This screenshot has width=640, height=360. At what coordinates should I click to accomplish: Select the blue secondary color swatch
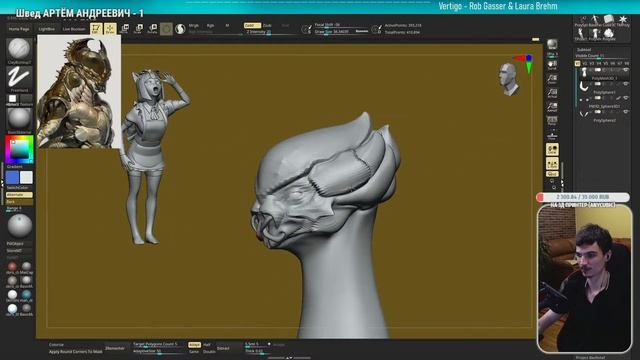coord(12,178)
